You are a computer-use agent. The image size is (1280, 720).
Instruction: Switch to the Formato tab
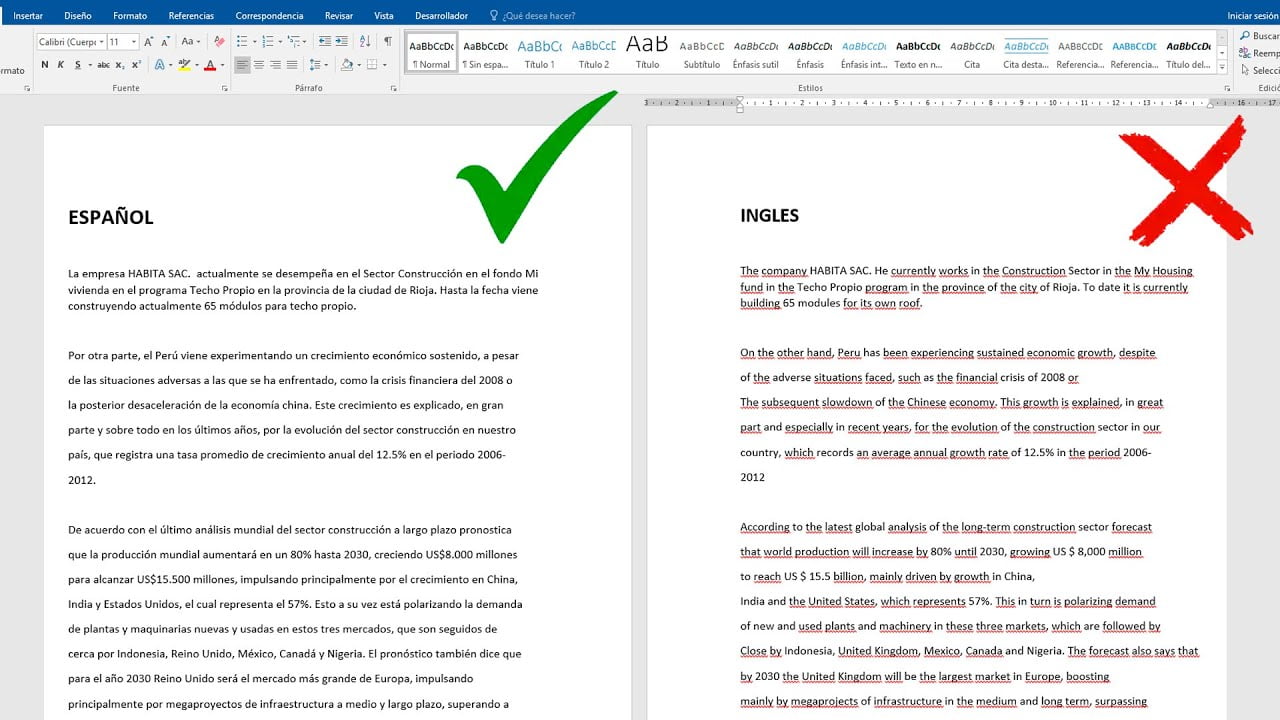click(130, 16)
